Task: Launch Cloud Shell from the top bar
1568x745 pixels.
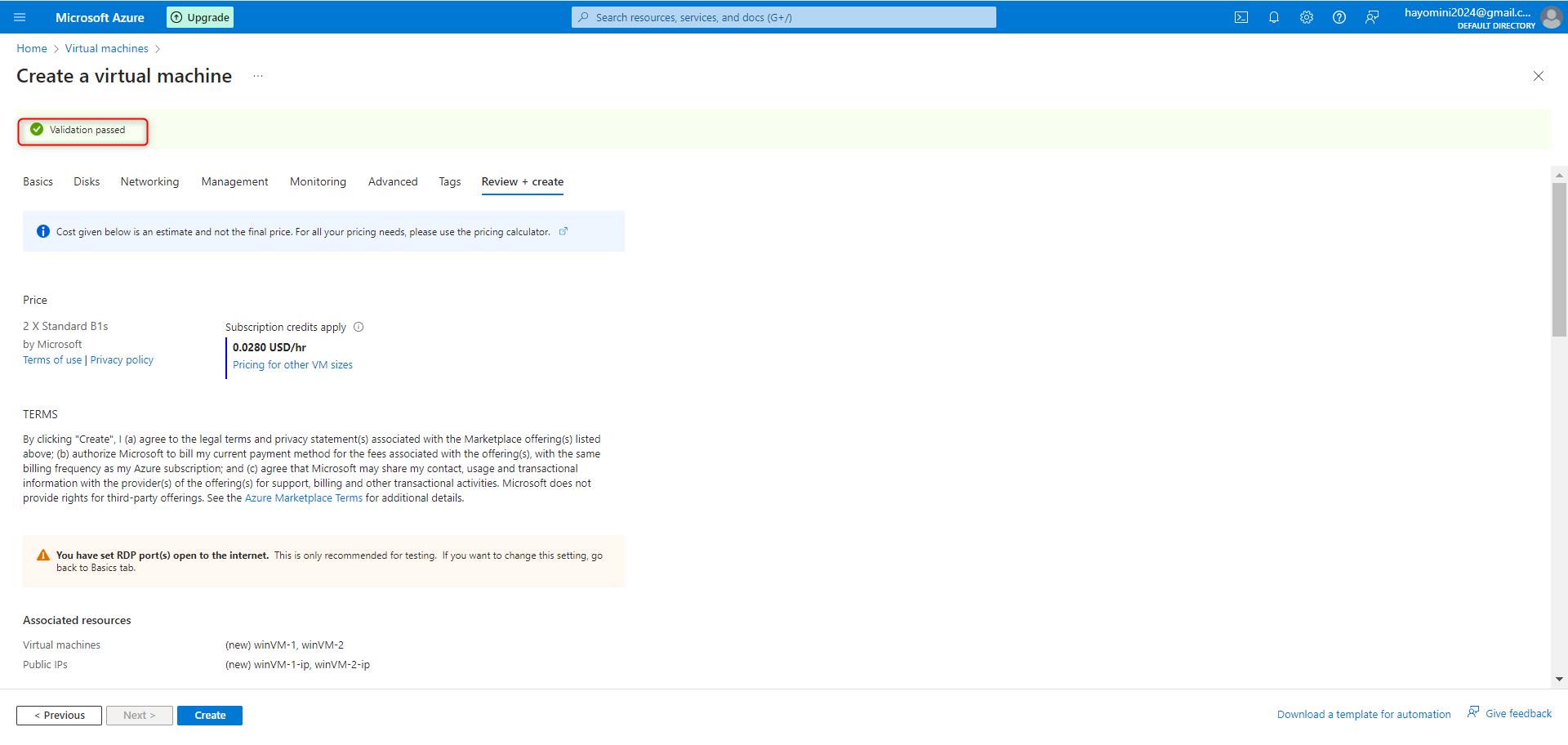Action: click(1241, 17)
